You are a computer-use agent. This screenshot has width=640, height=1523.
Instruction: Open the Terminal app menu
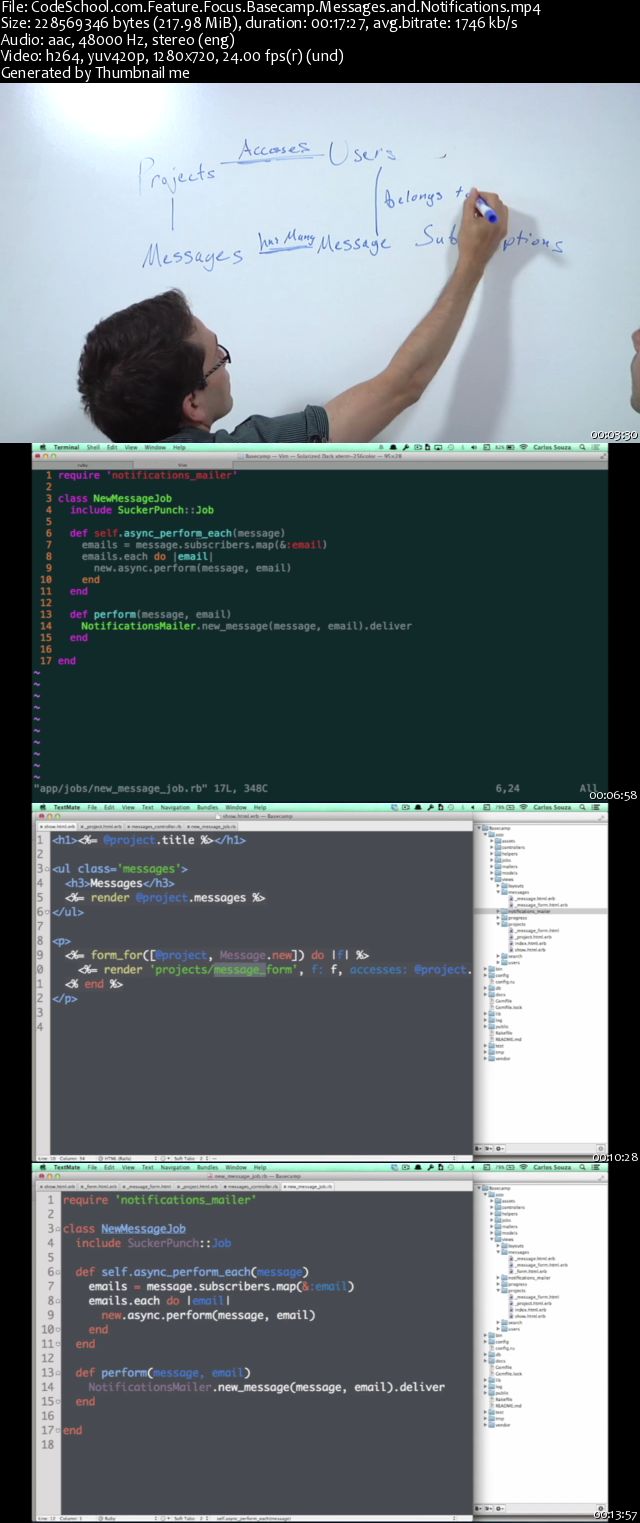click(x=66, y=447)
